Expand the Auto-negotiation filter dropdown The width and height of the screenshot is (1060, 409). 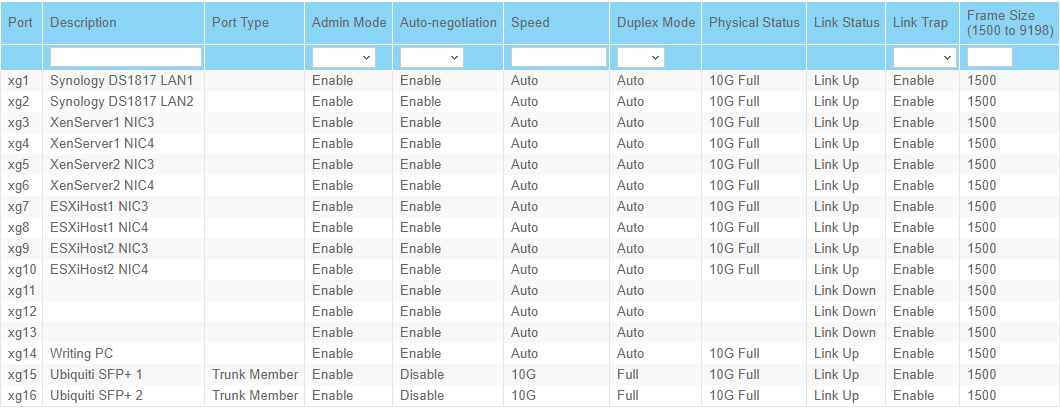tap(430, 58)
